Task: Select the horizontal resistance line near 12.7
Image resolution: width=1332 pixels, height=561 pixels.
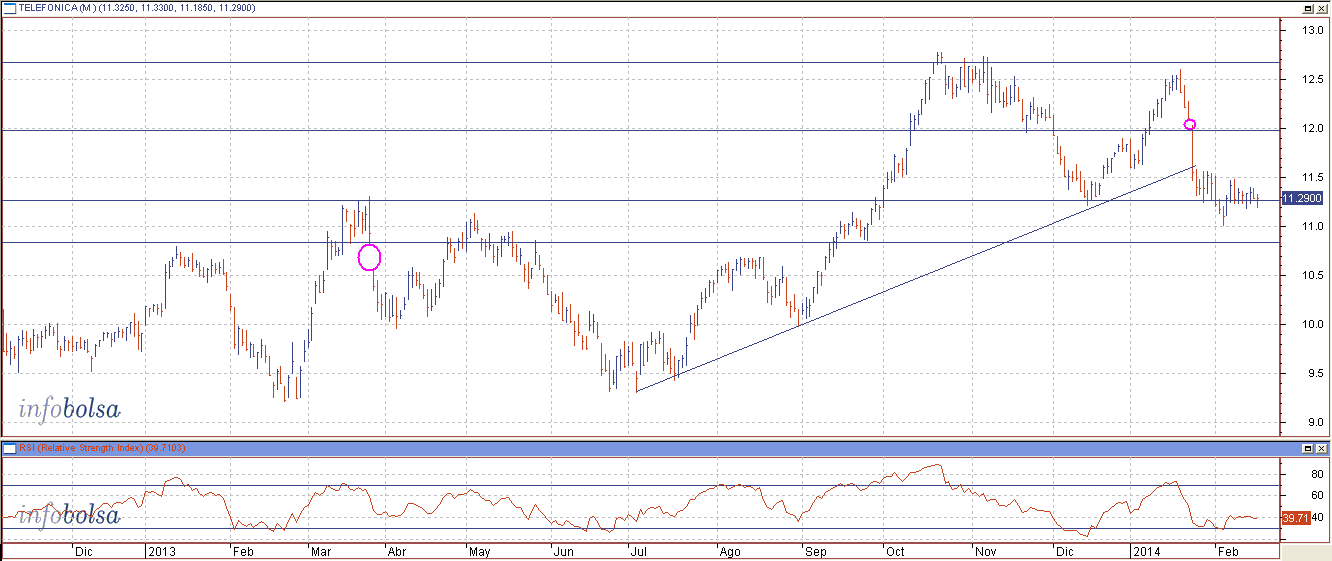Action: pyautogui.click(x=640, y=63)
